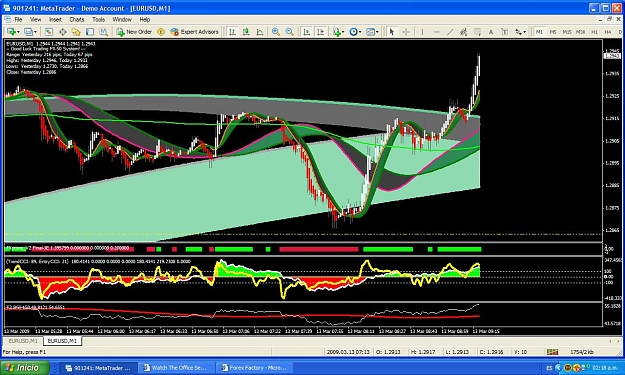Viewport: 625px width, 375px height.
Task: Open the Navigator panel star-folder icon
Action: point(76,32)
